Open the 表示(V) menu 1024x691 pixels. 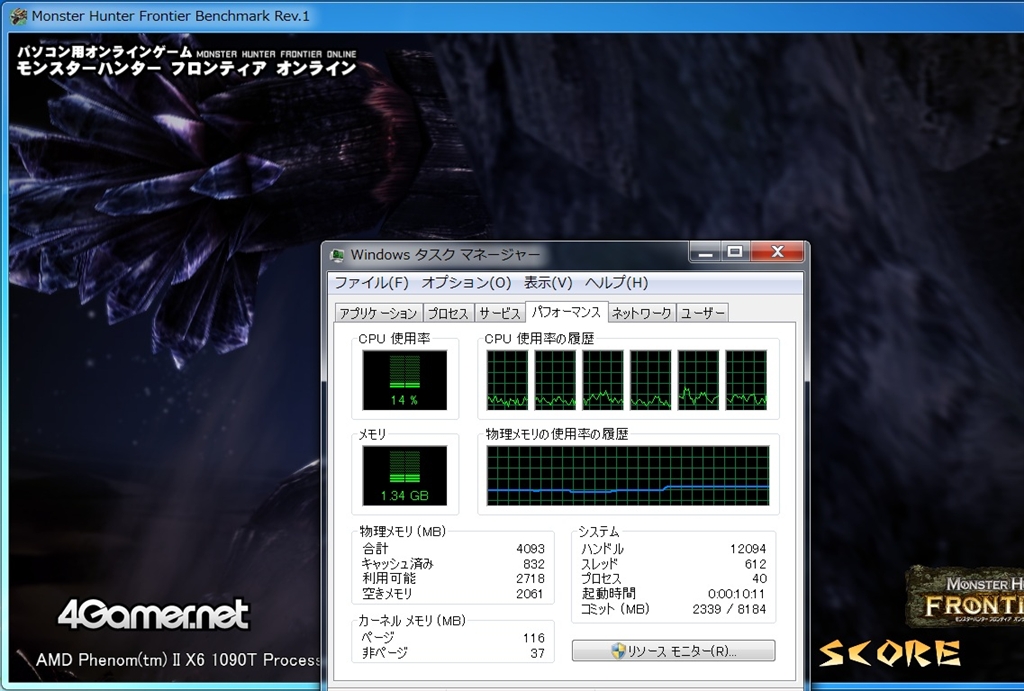tap(548, 283)
